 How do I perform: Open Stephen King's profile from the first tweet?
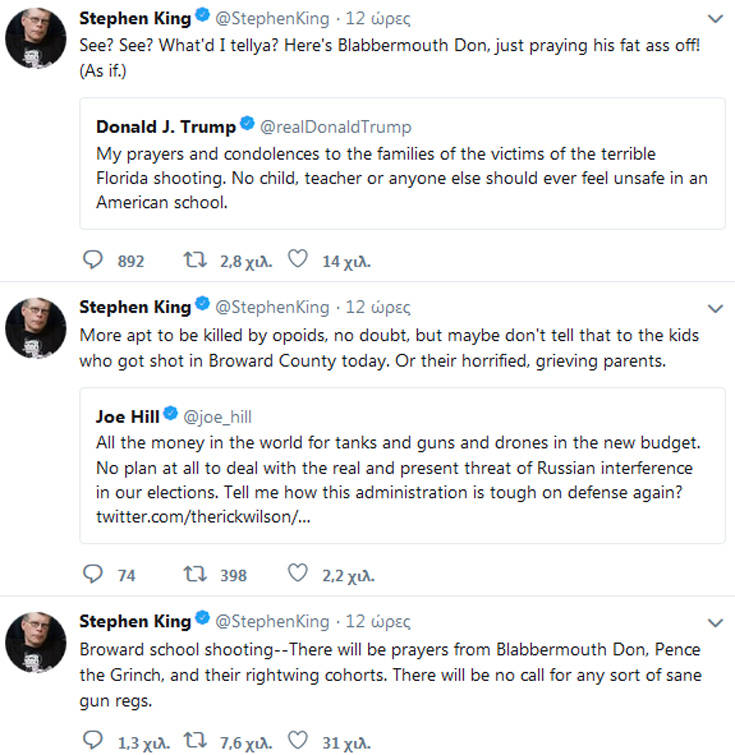point(134,19)
